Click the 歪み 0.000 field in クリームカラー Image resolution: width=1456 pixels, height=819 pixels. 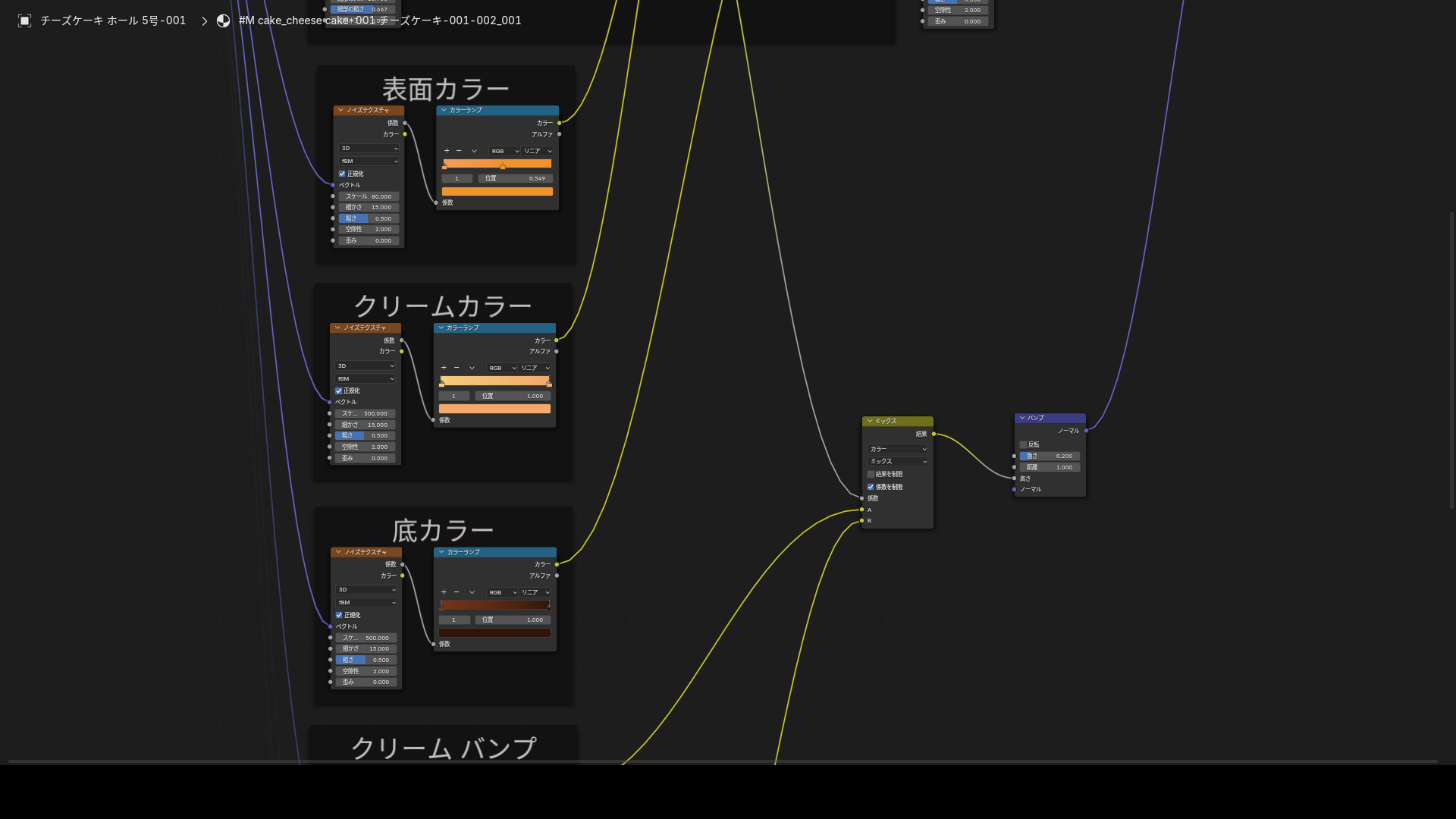click(x=366, y=458)
